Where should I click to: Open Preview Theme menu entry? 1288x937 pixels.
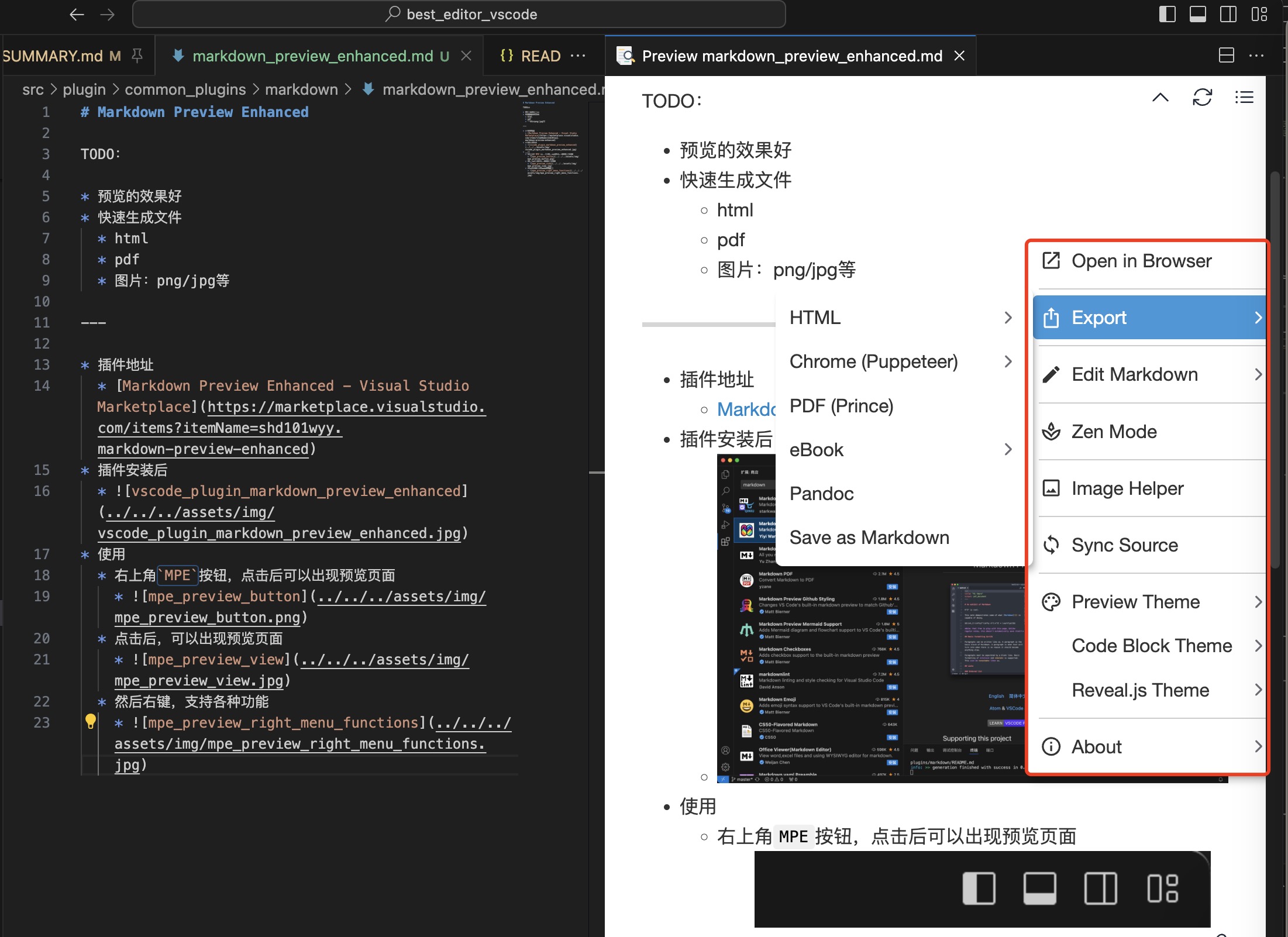(1151, 602)
